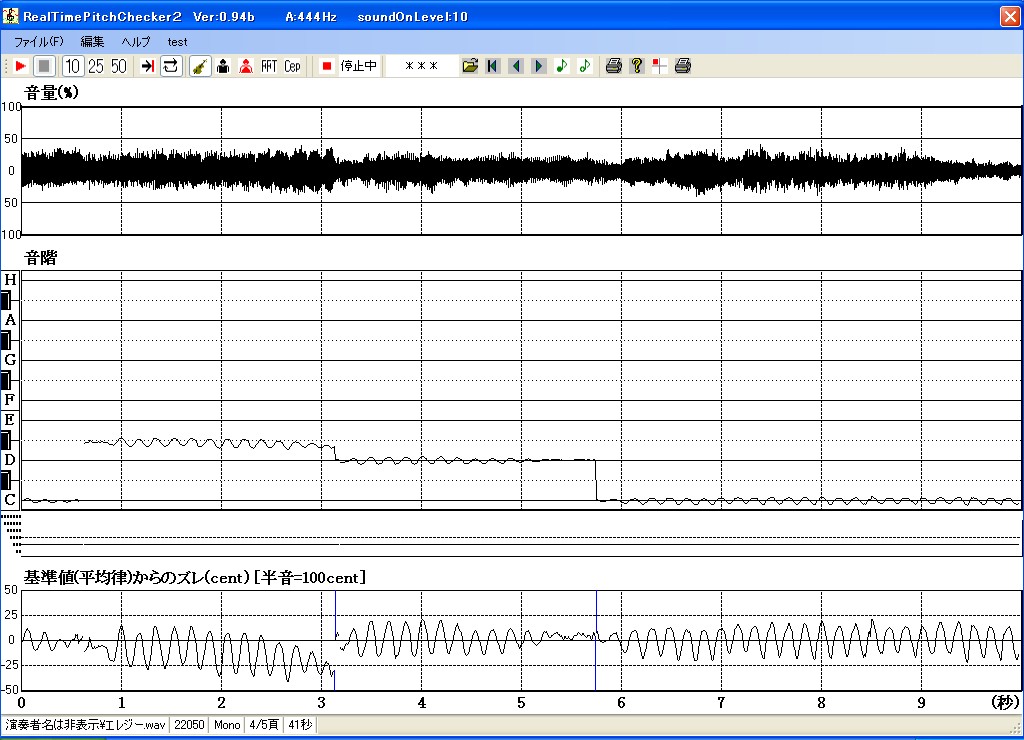
Task: Open the ヘルプ menu
Action: click(136, 42)
